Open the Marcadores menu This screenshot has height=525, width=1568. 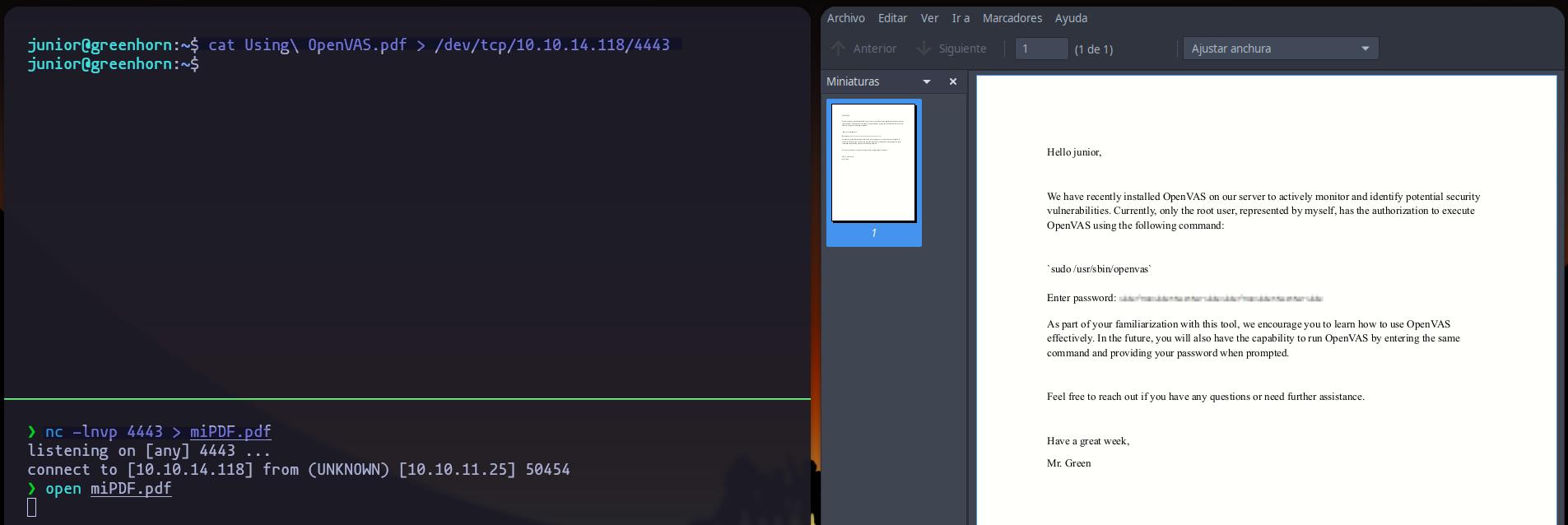coord(1012,18)
